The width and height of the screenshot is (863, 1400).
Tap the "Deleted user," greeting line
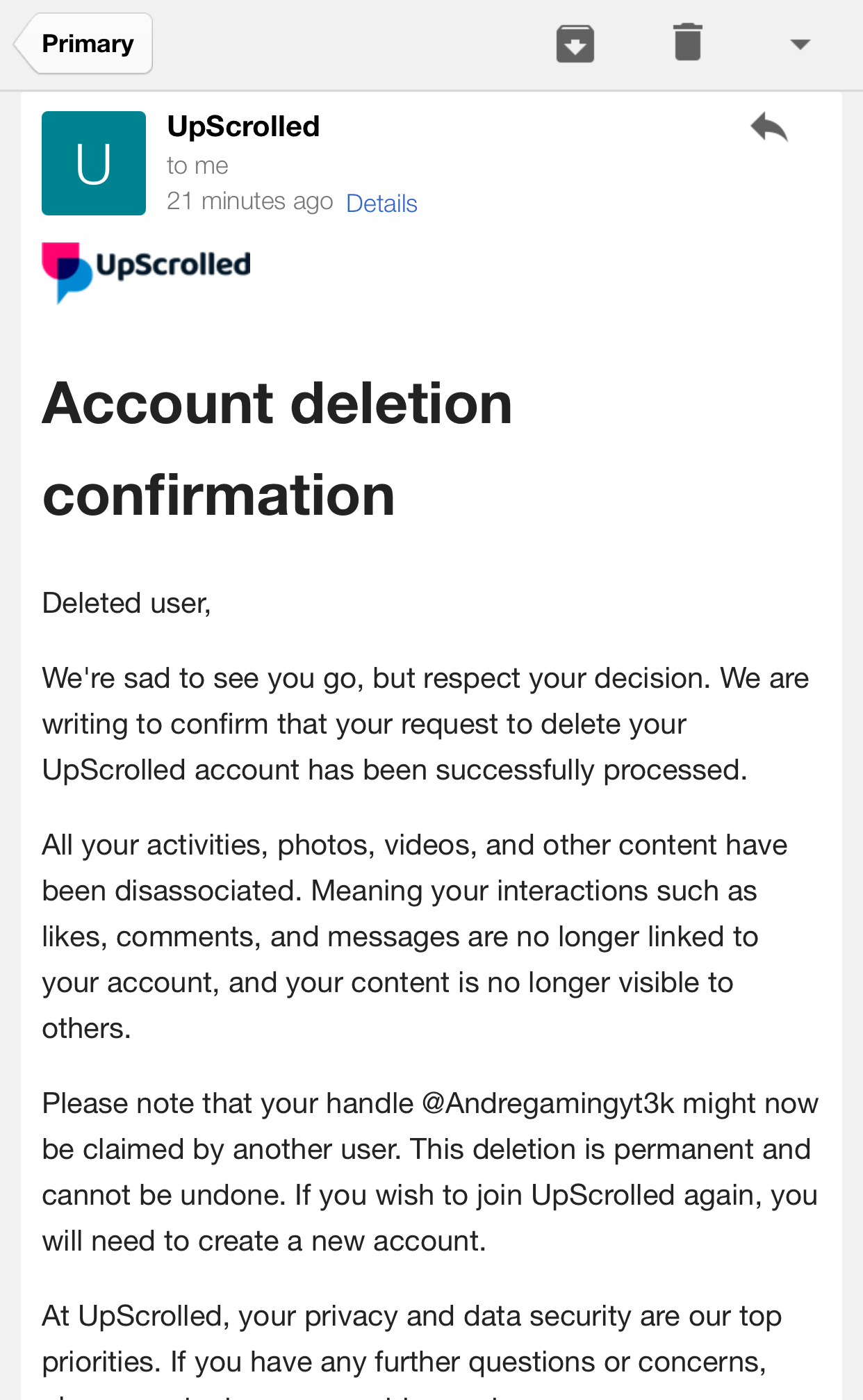pos(126,603)
